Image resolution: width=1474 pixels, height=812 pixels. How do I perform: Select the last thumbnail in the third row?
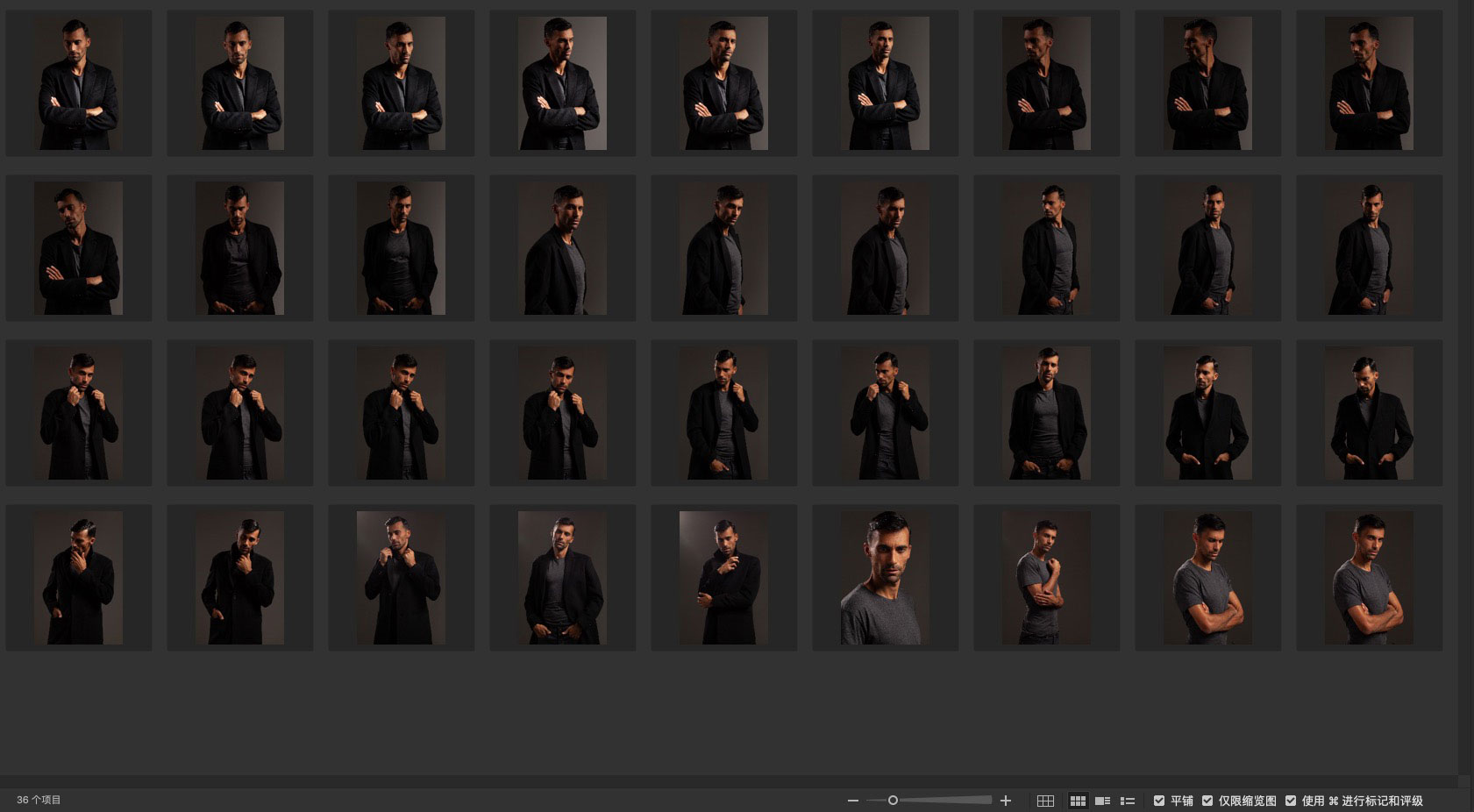(x=1369, y=413)
